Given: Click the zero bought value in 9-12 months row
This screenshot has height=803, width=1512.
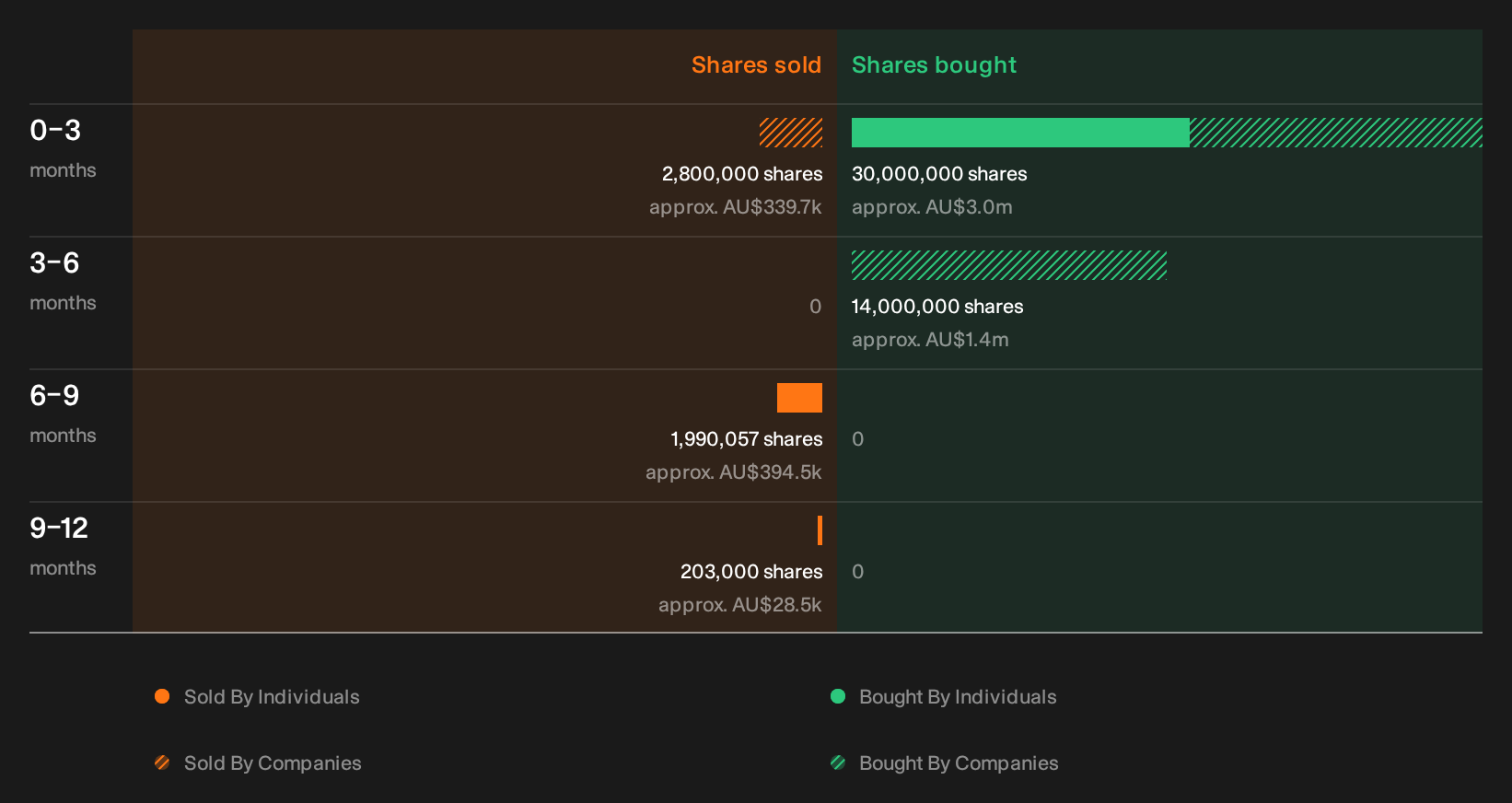Looking at the screenshot, I should click(x=858, y=572).
